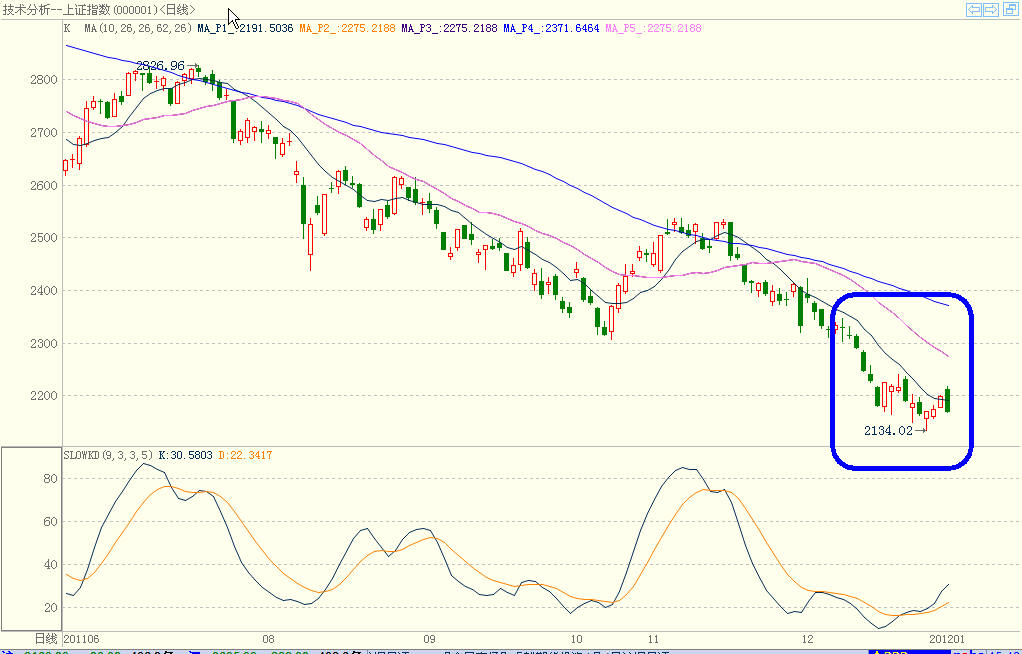The width and height of the screenshot is (1022, 654).
Task: Select the orange MA_P2_ 2275.2188 label
Action: 347,28
